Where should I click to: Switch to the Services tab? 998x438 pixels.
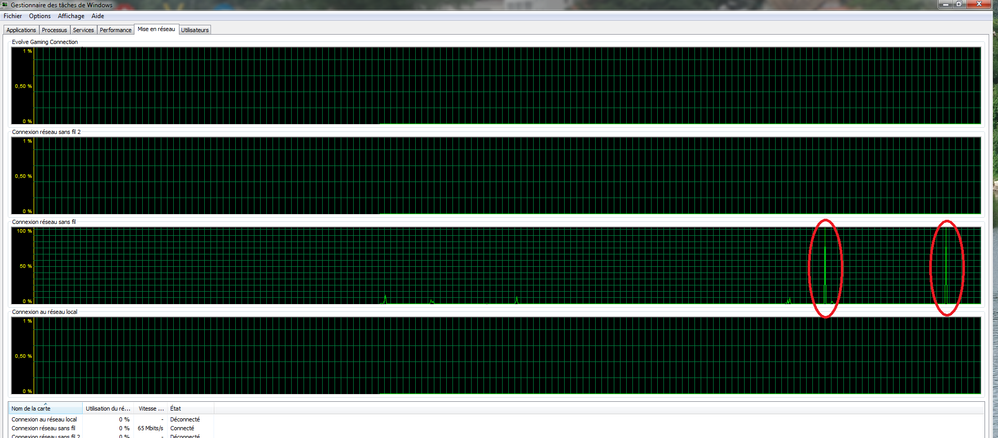point(83,30)
